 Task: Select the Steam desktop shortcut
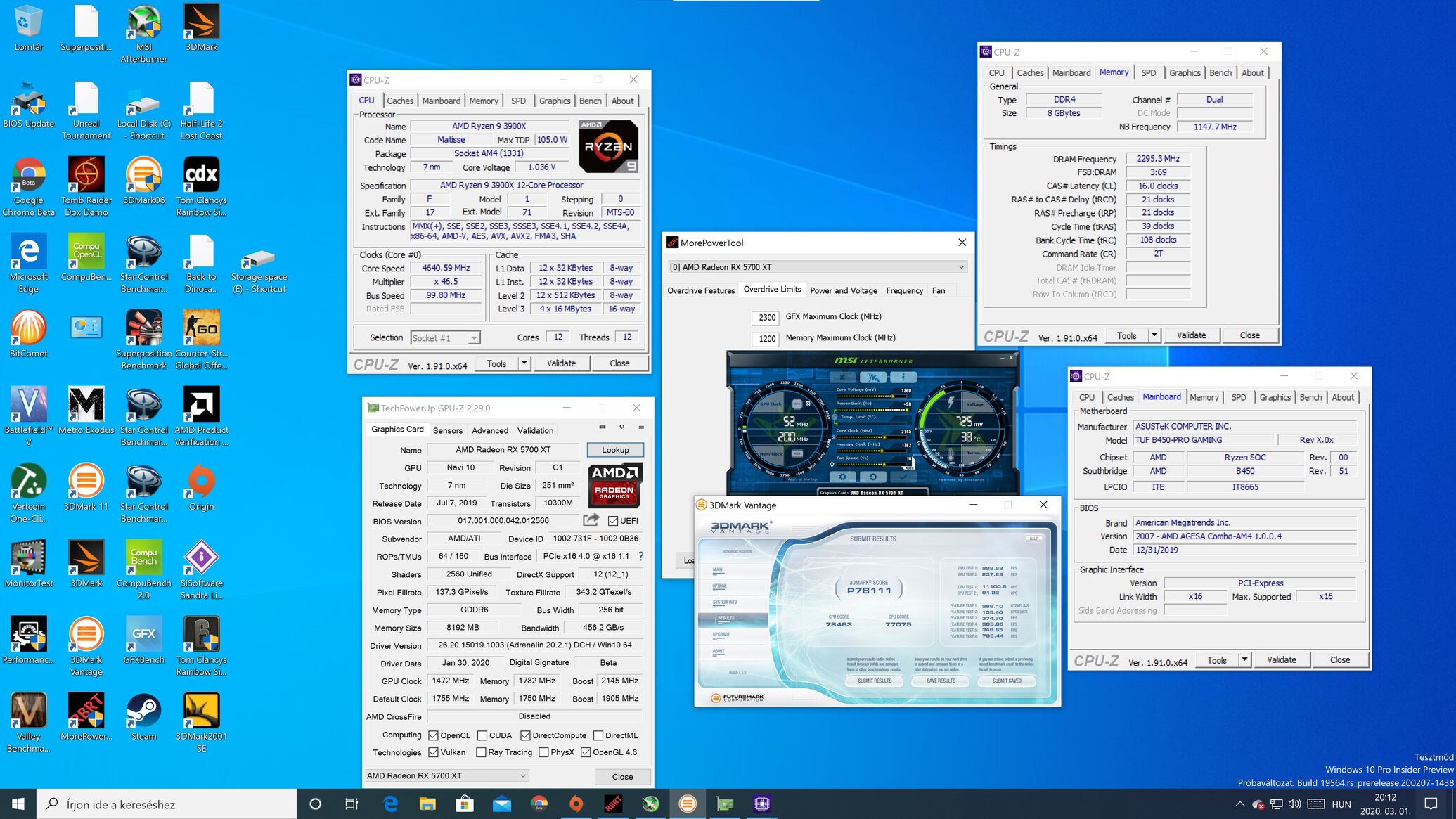pos(143,716)
